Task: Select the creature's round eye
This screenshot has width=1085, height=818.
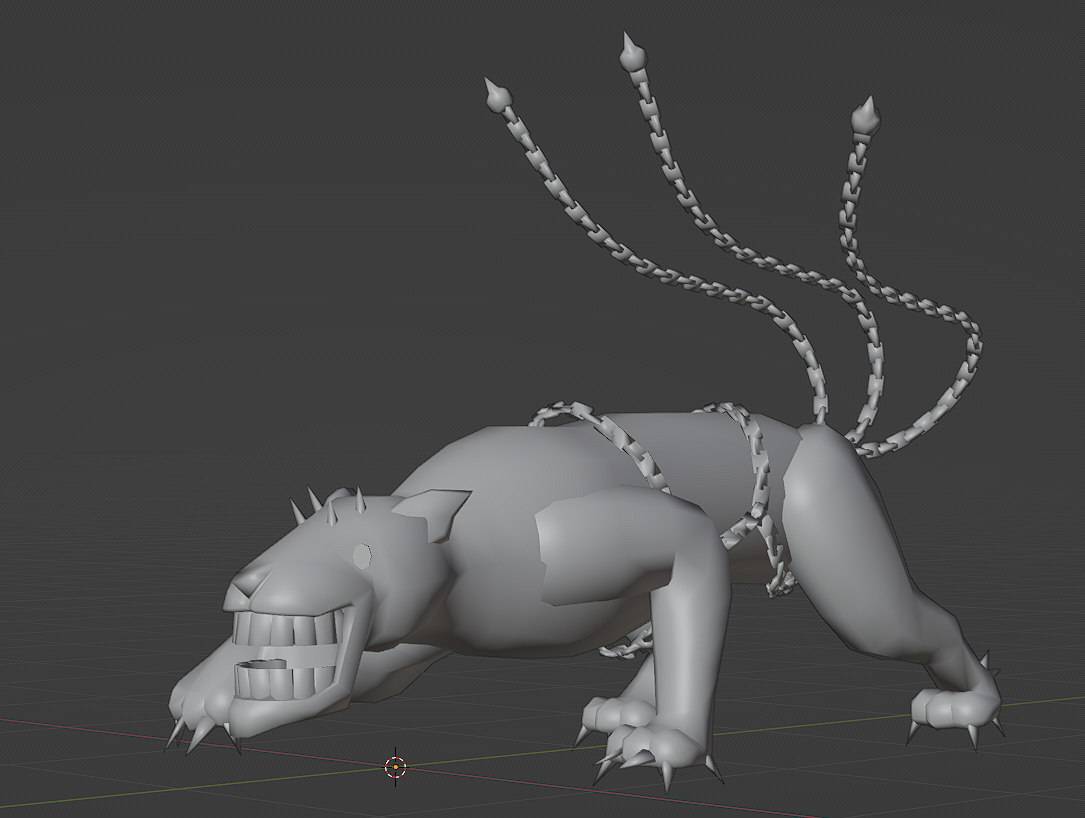Action: click(x=362, y=554)
